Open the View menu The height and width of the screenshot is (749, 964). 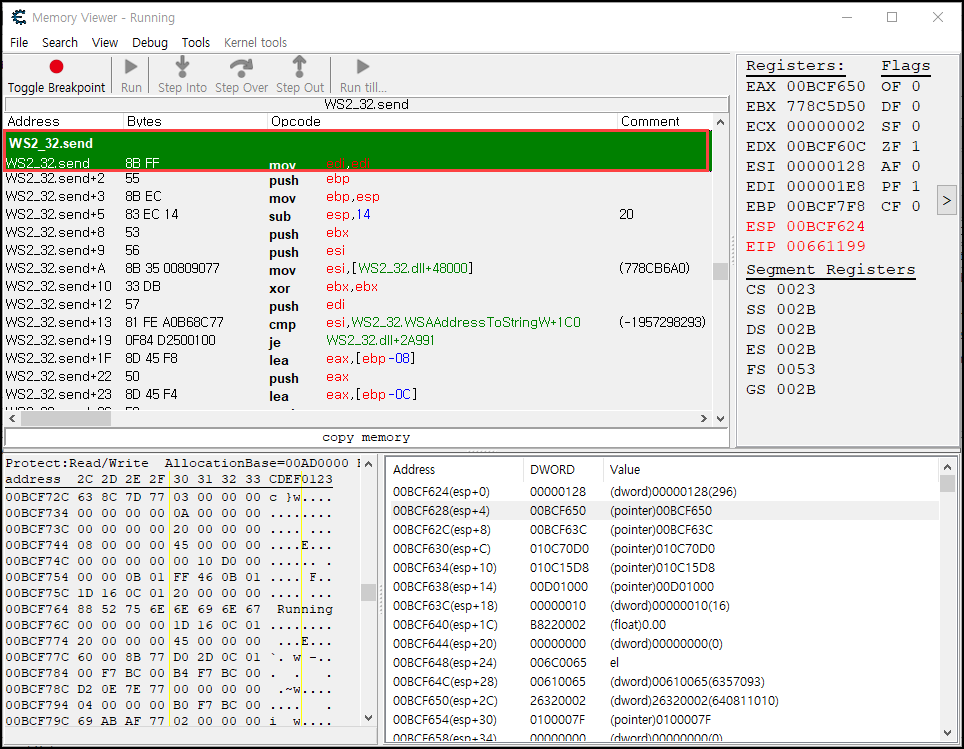105,42
